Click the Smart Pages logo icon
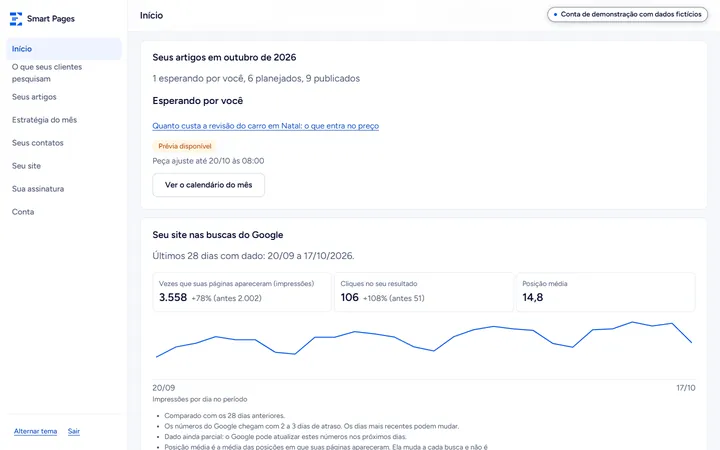Screen dimensions: 720x450 tap(16, 19)
